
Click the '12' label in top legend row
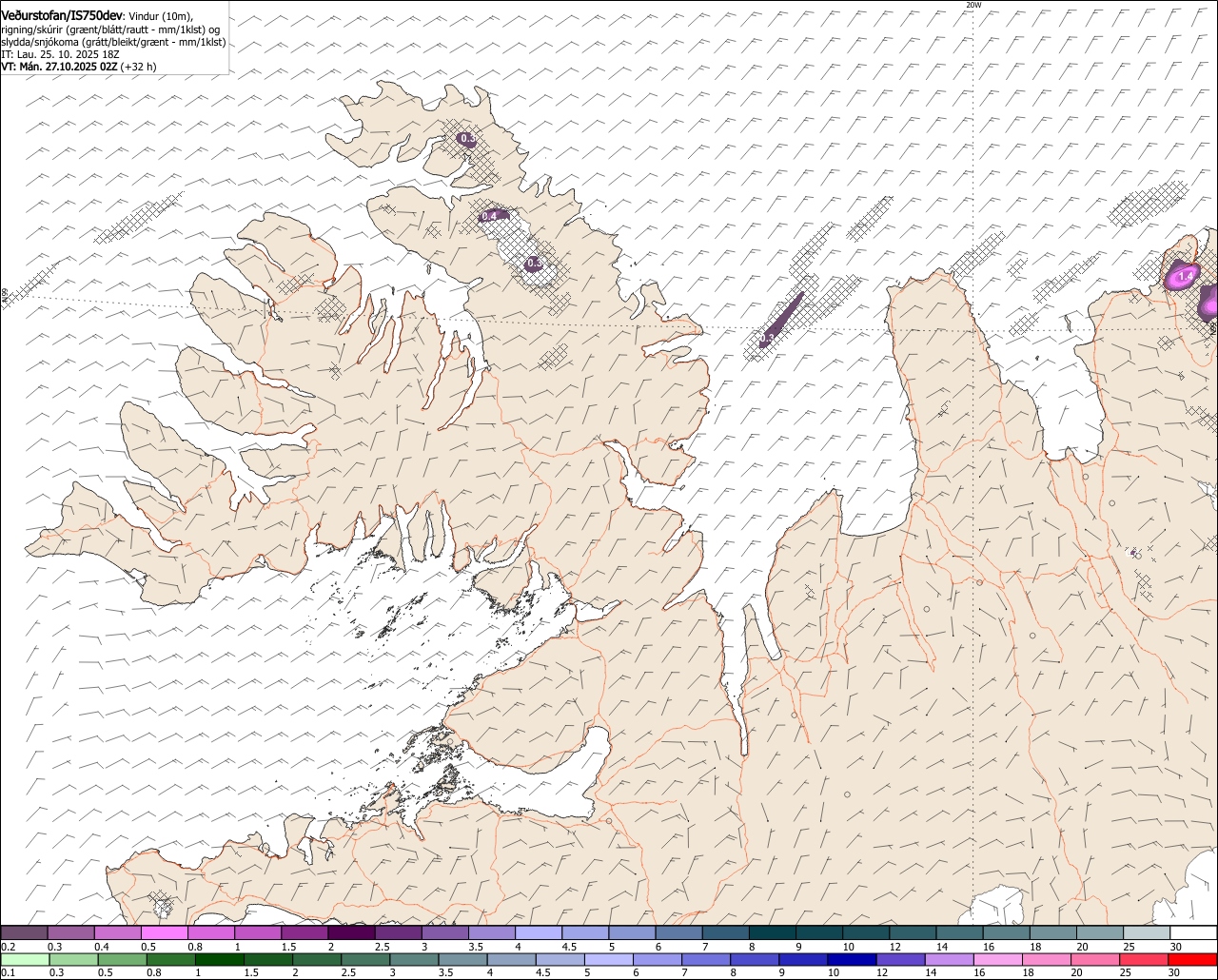[895, 947]
